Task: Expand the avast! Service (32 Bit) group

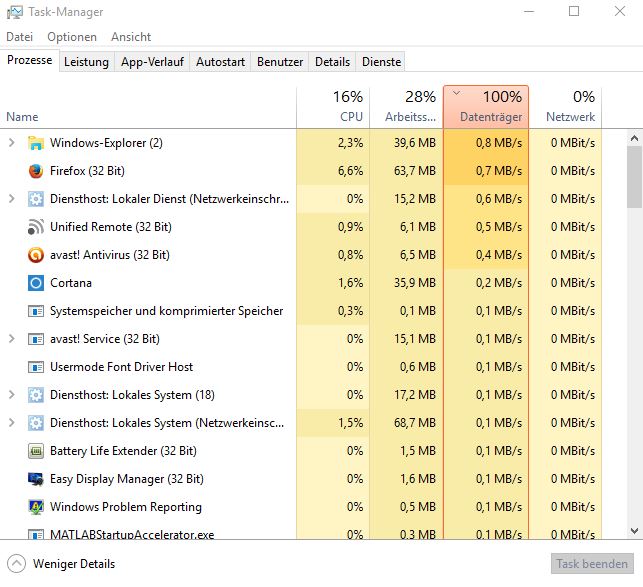Action: pos(11,339)
